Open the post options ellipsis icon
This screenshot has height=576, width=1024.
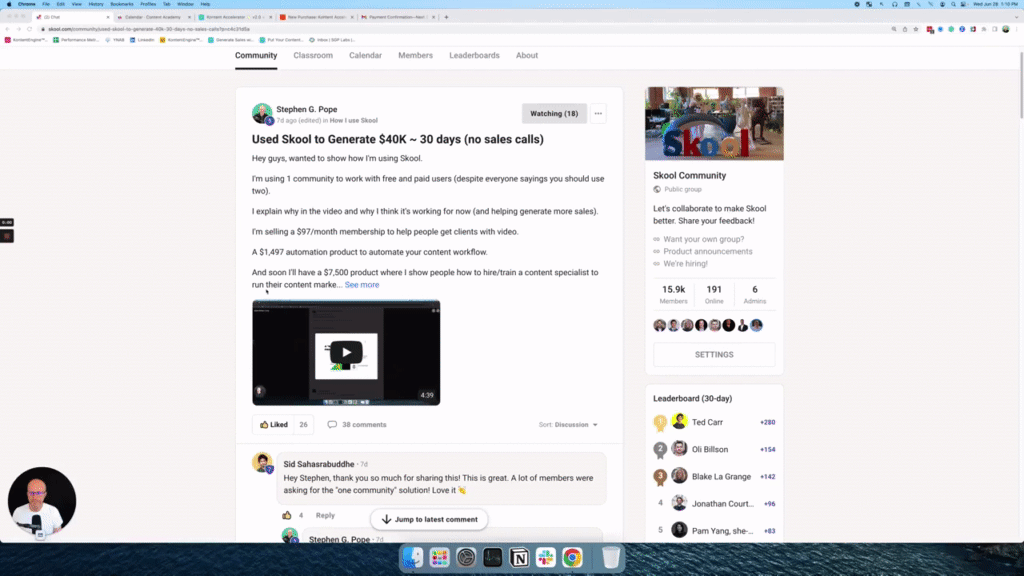[598, 113]
